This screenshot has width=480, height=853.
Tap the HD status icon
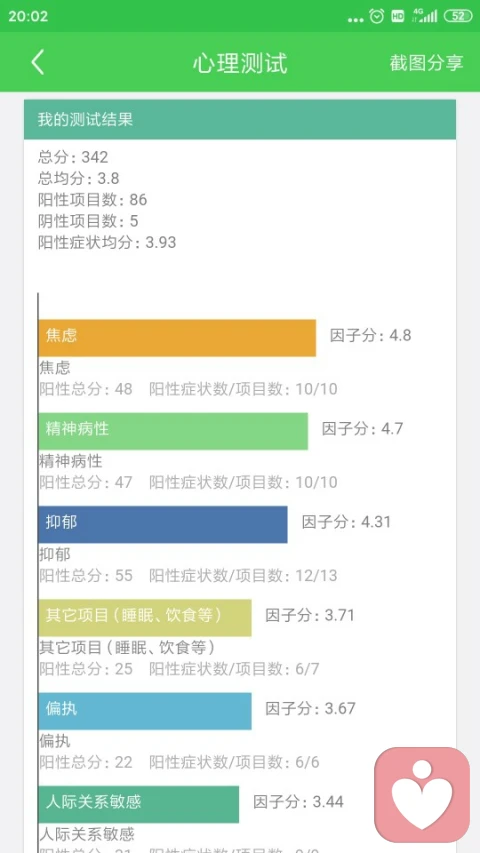click(x=398, y=16)
